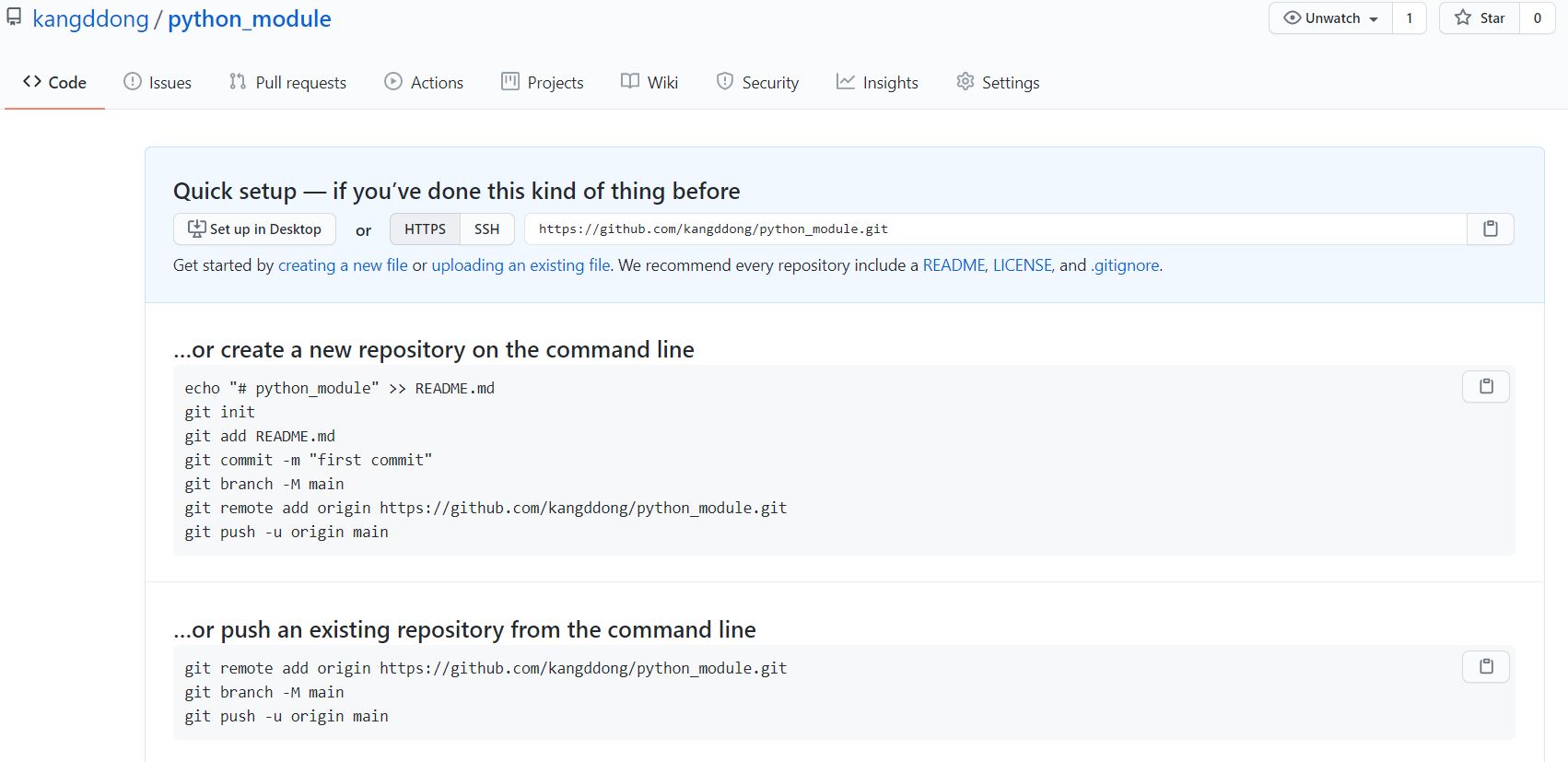Go to the Security tab

tap(757, 82)
